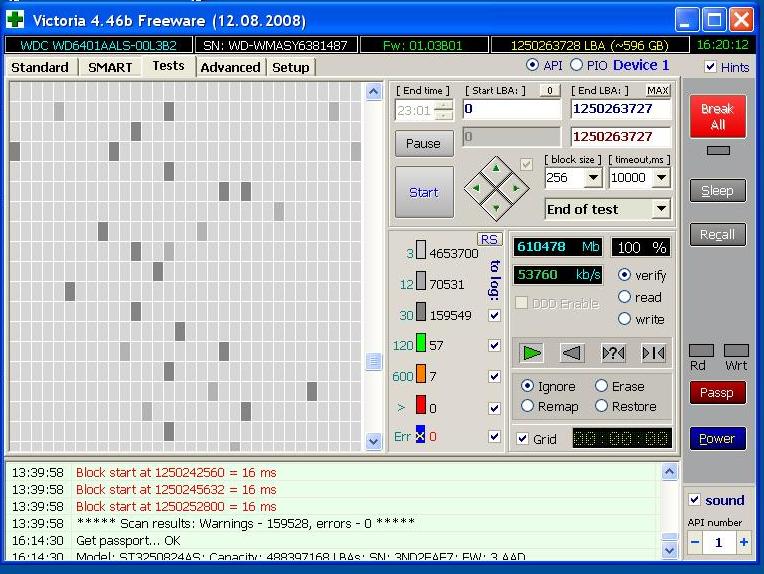This screenshot has width=764, height=574.
Task: Click the butterfly seek mode button
Action: (x=652, y=352)
